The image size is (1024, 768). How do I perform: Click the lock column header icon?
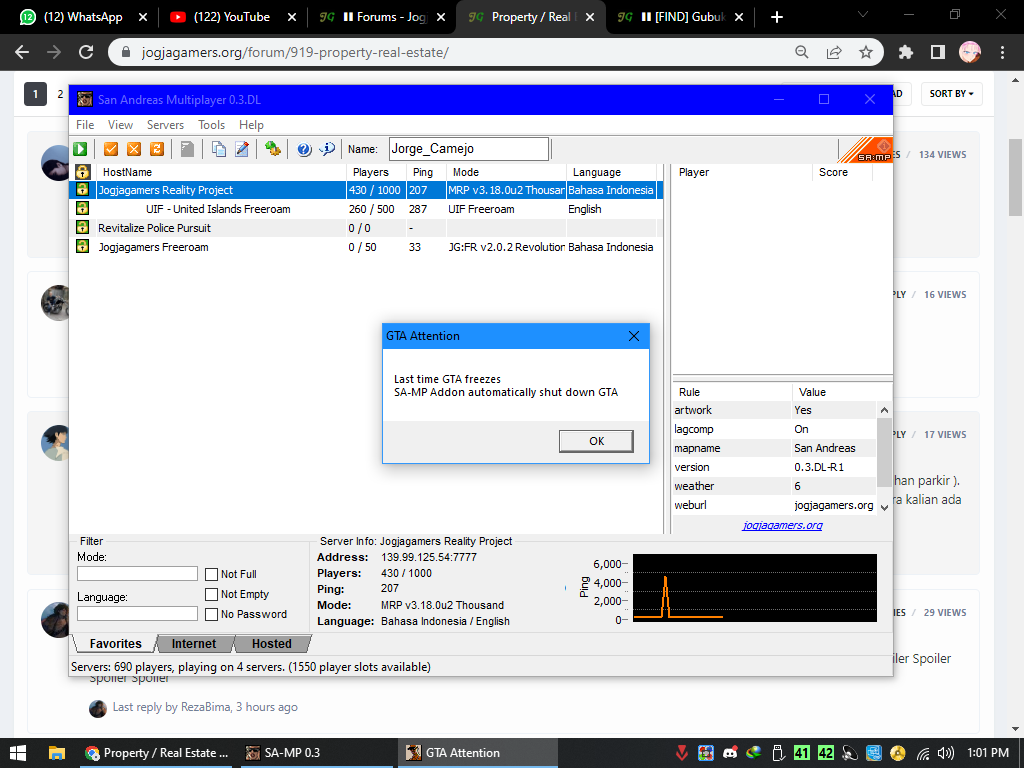tap(82, 172)
